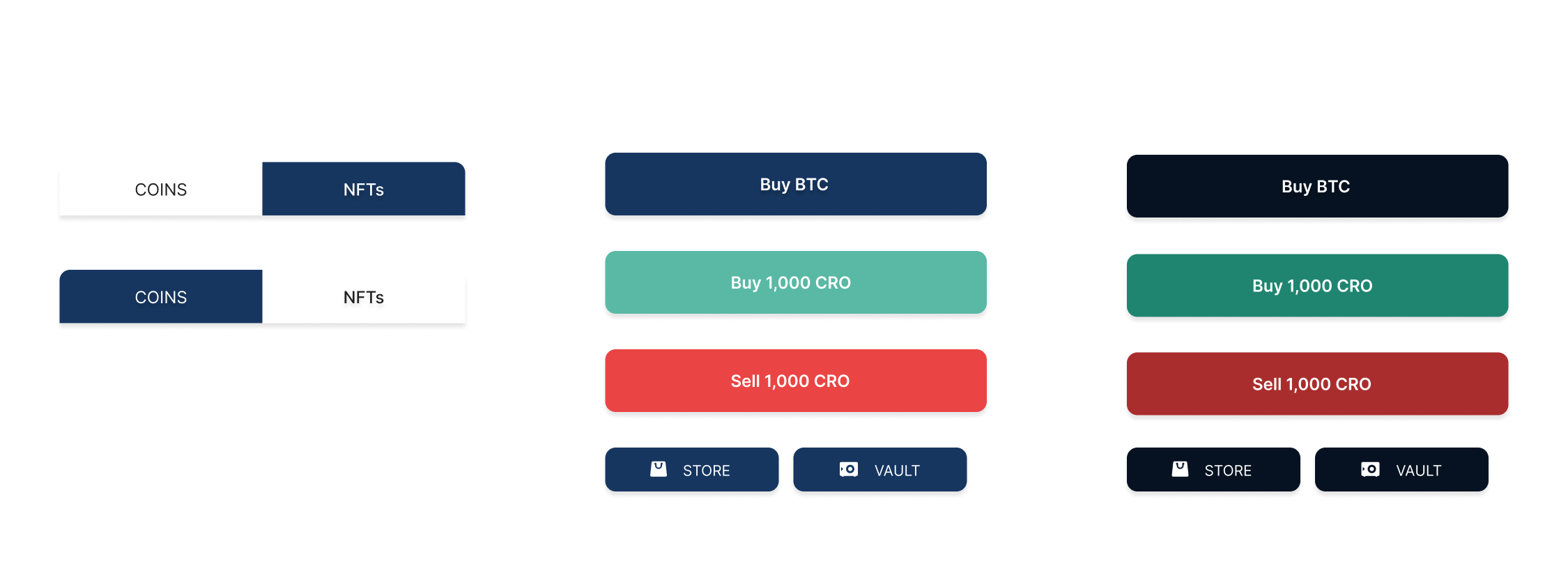Viewport: 1568px width, 580px height.
Task: Click the bright red Sell 1,000 CRO button
Action: [x=796, y=381]
